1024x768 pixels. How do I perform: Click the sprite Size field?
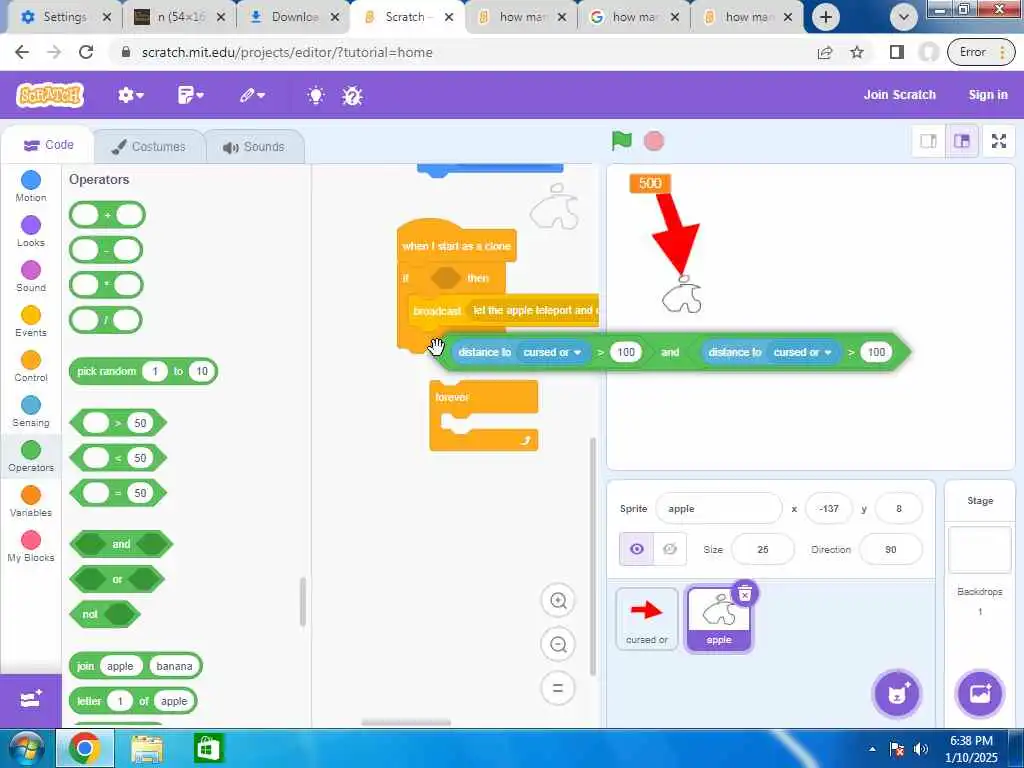pyautogui.click(x=763, y=549)
